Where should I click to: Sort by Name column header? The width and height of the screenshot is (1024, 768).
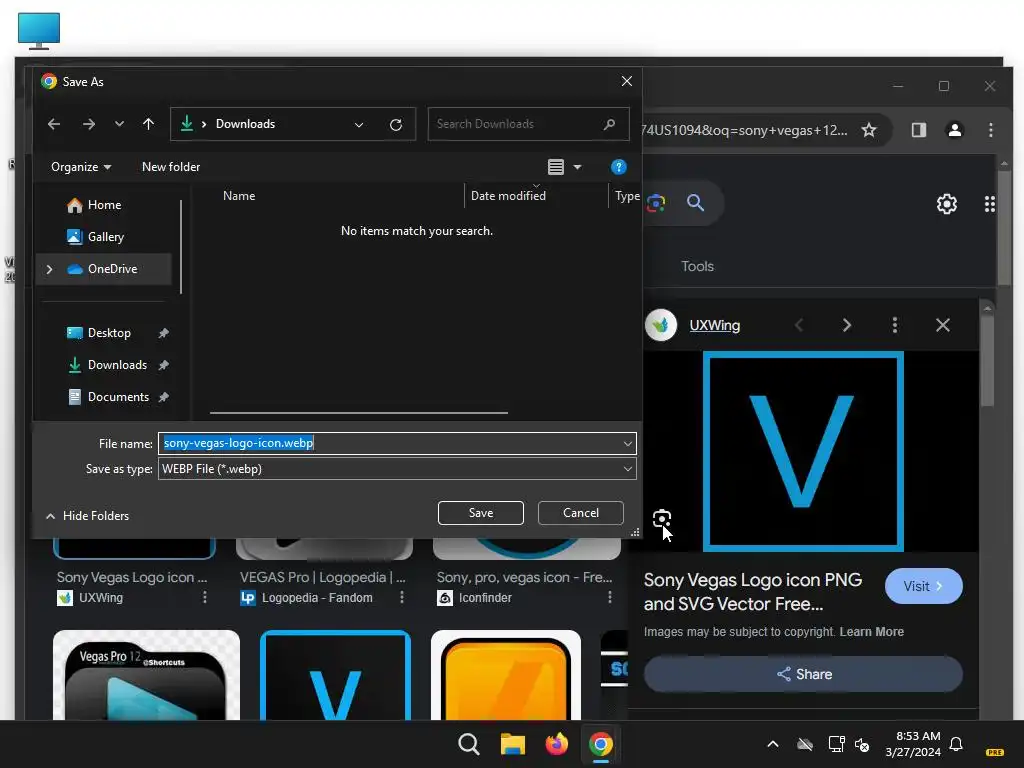point(239,196)
